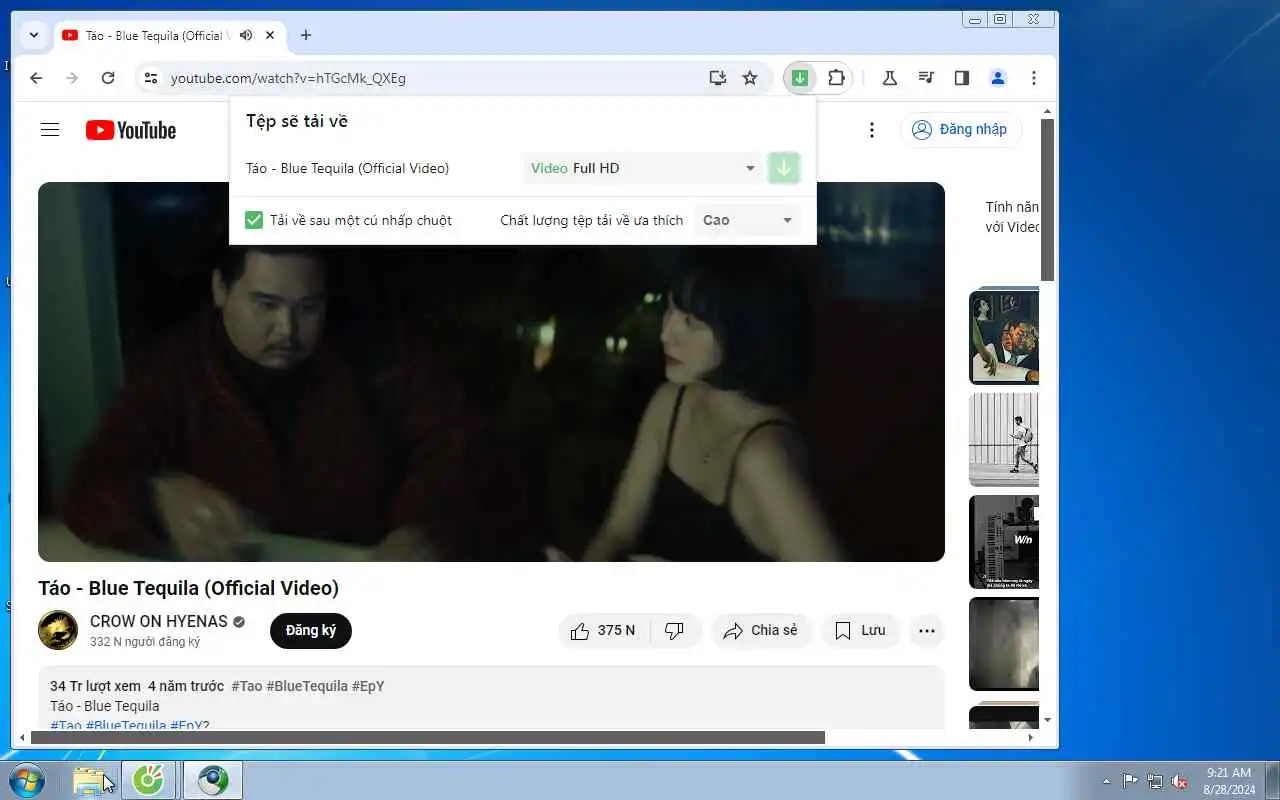This screenshot has height=800, width=1280.
Task: Click the scroll down arrow of vertical scrollbar
Action: [x=1048, y=720]
